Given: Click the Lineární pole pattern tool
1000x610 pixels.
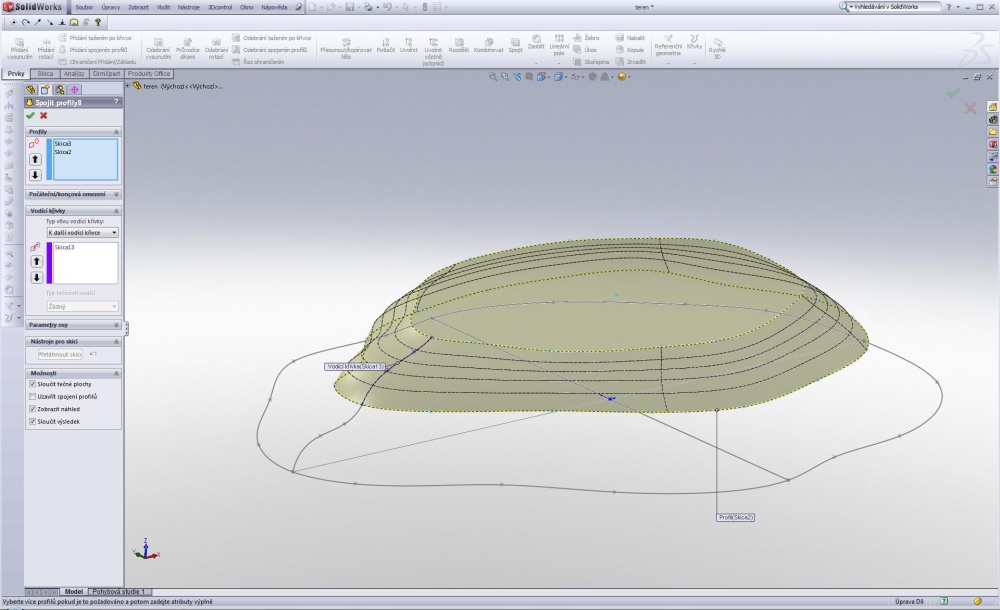Looking at the screenshot, I should (x=559, y=45).
